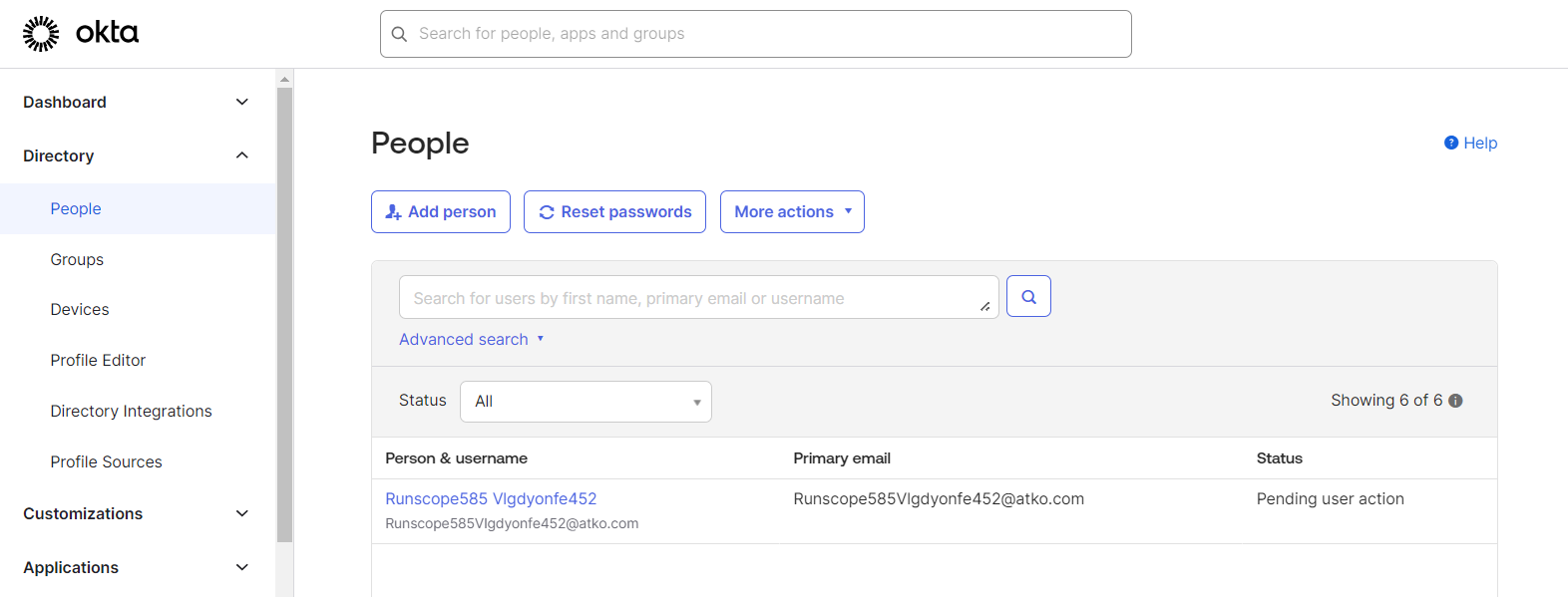Viewport: 1568px width, 601px height.
Task: Open the Status filter dropdown
Action: pyautogui.click(x=586, y=402)
